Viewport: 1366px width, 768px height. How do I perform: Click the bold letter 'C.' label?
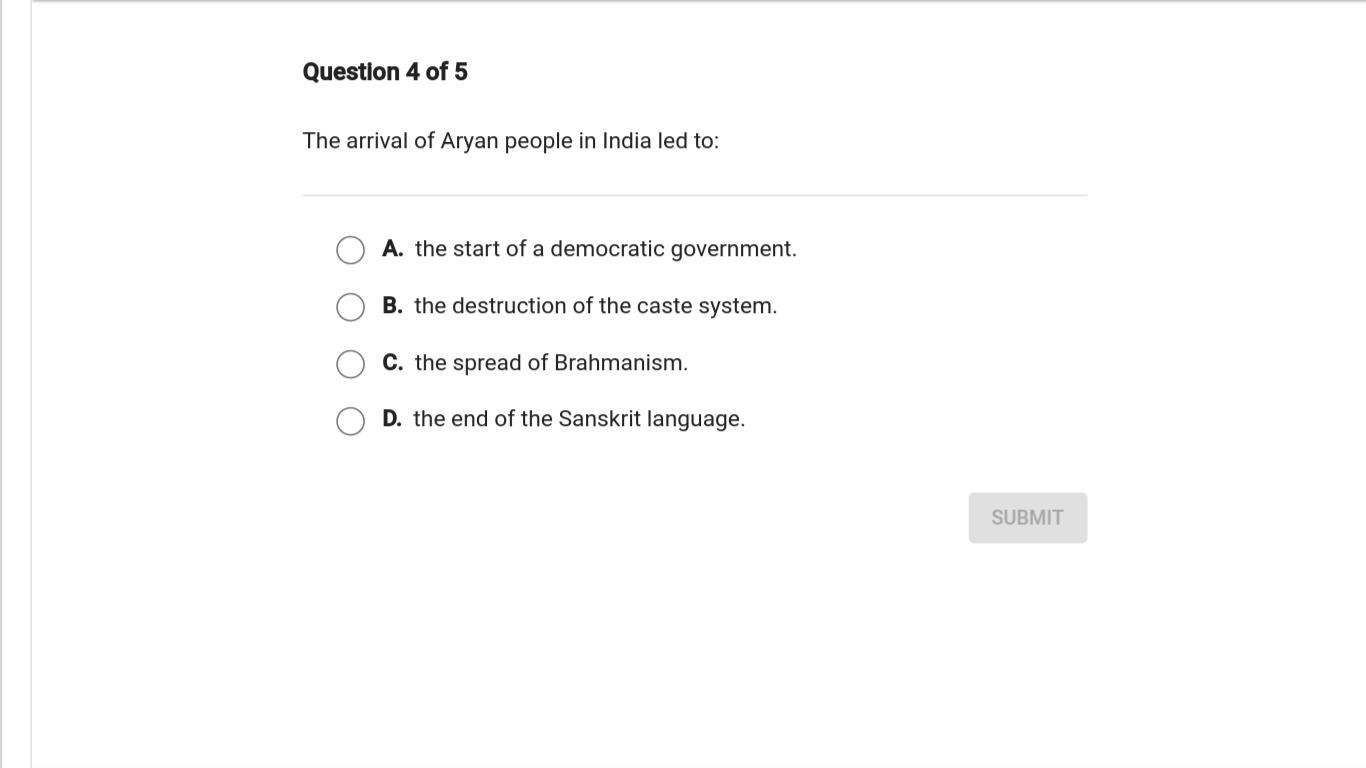[393, 363]
